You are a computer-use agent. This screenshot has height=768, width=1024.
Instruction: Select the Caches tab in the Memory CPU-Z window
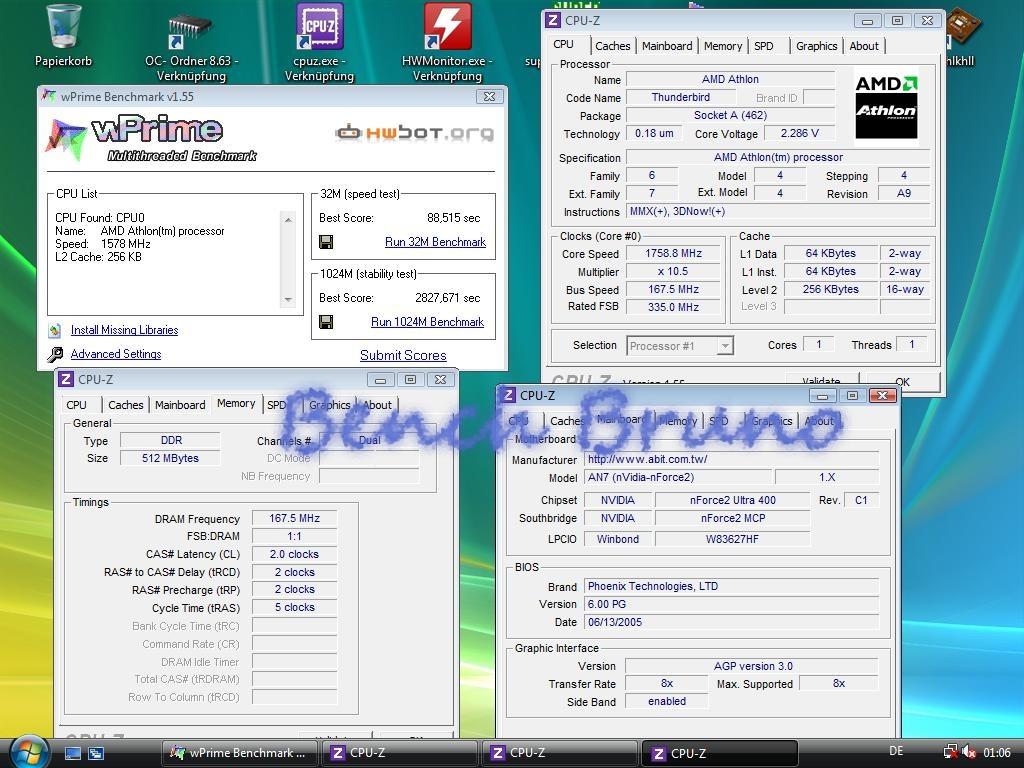click(125, 405)
